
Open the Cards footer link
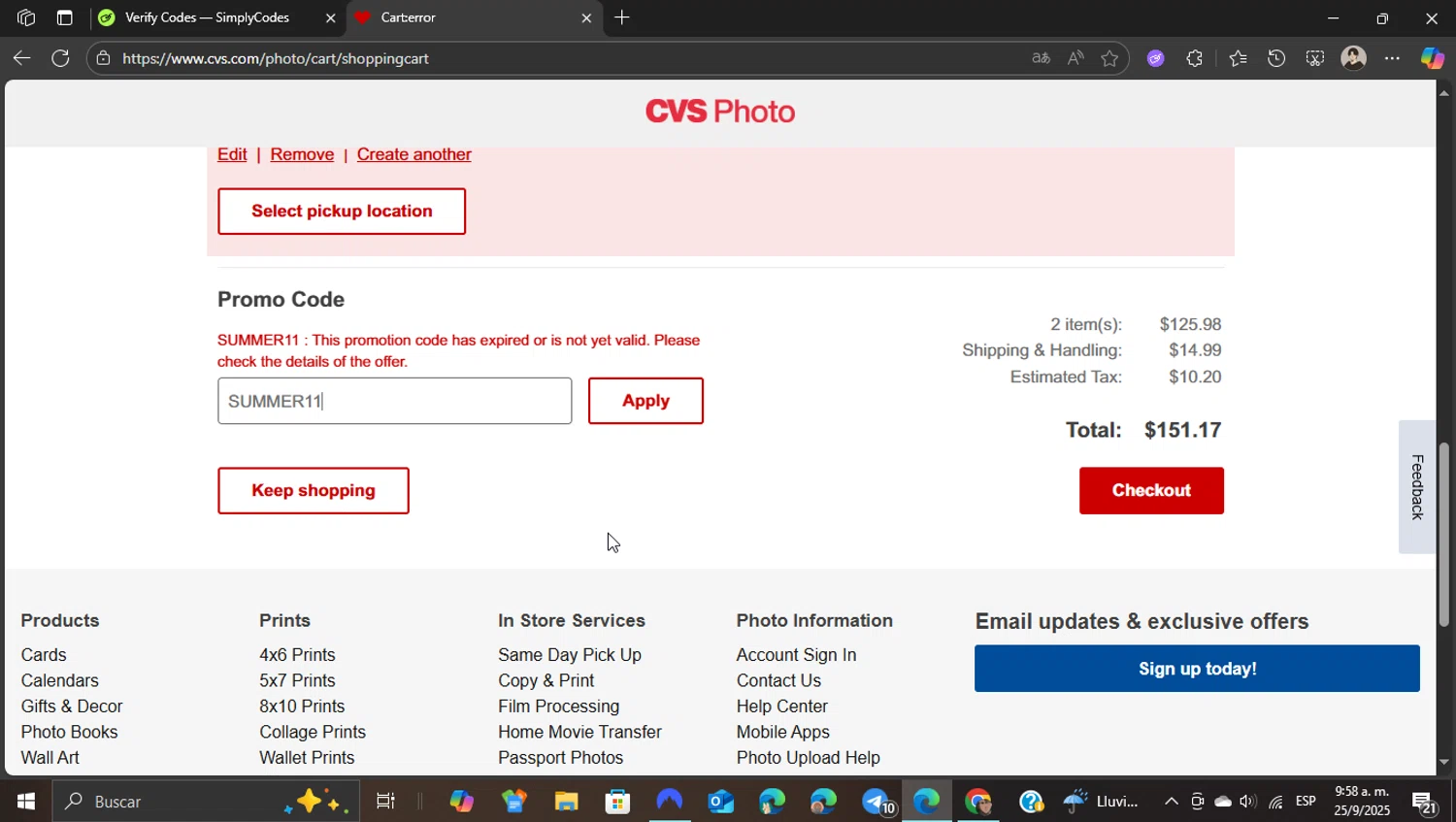point(44,655)
